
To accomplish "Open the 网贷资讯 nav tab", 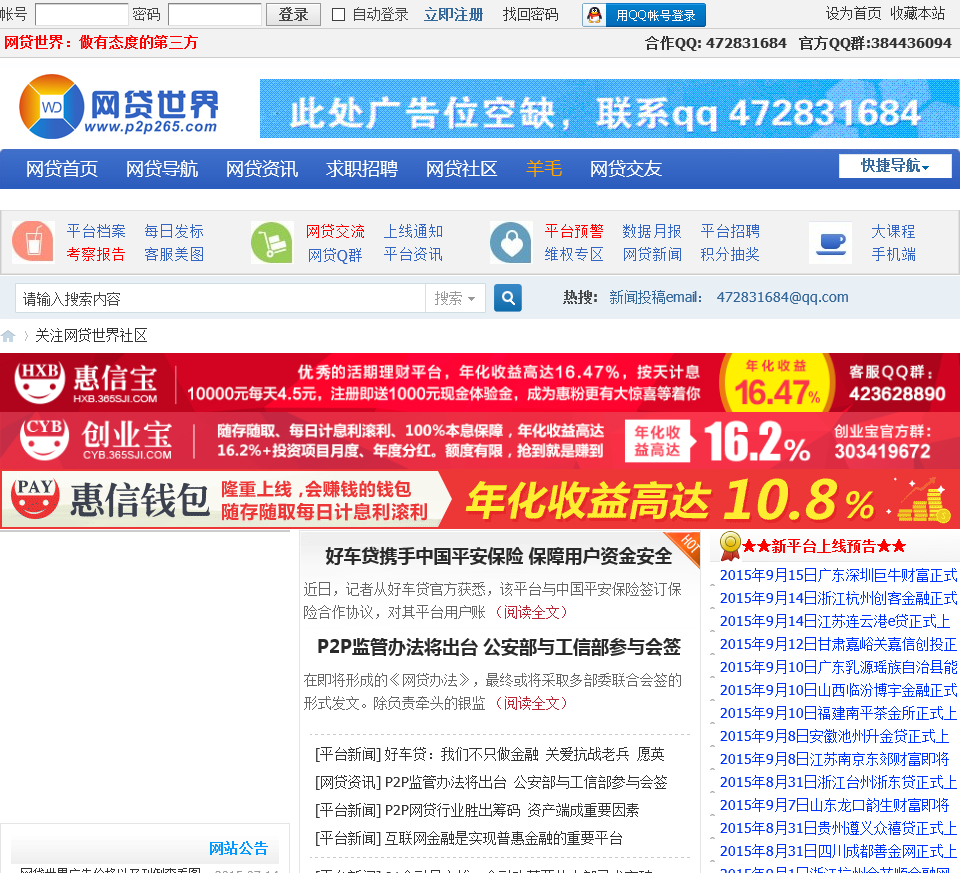I will (x=261, y=169).
